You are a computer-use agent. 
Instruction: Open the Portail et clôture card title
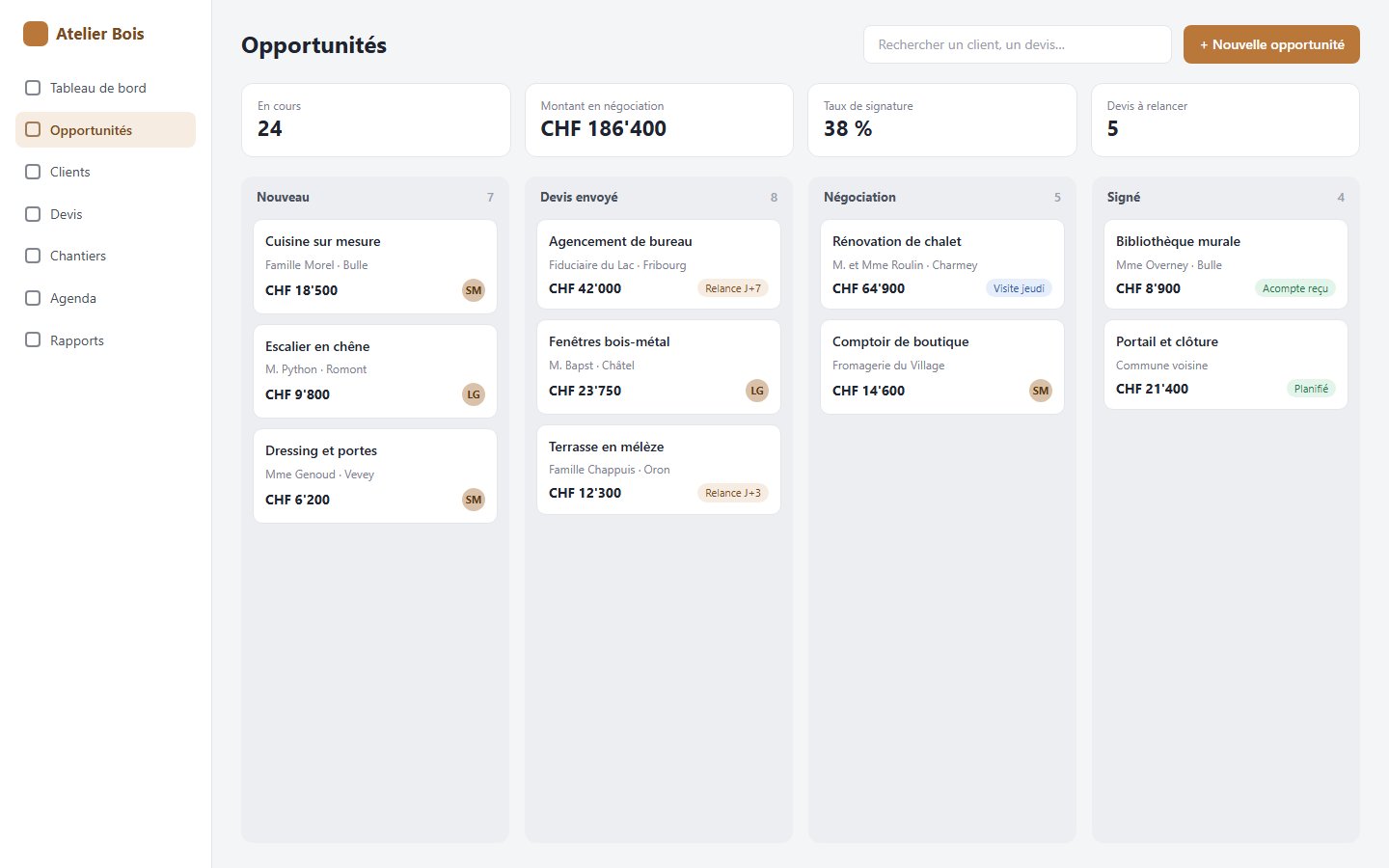coord(1167,341)
